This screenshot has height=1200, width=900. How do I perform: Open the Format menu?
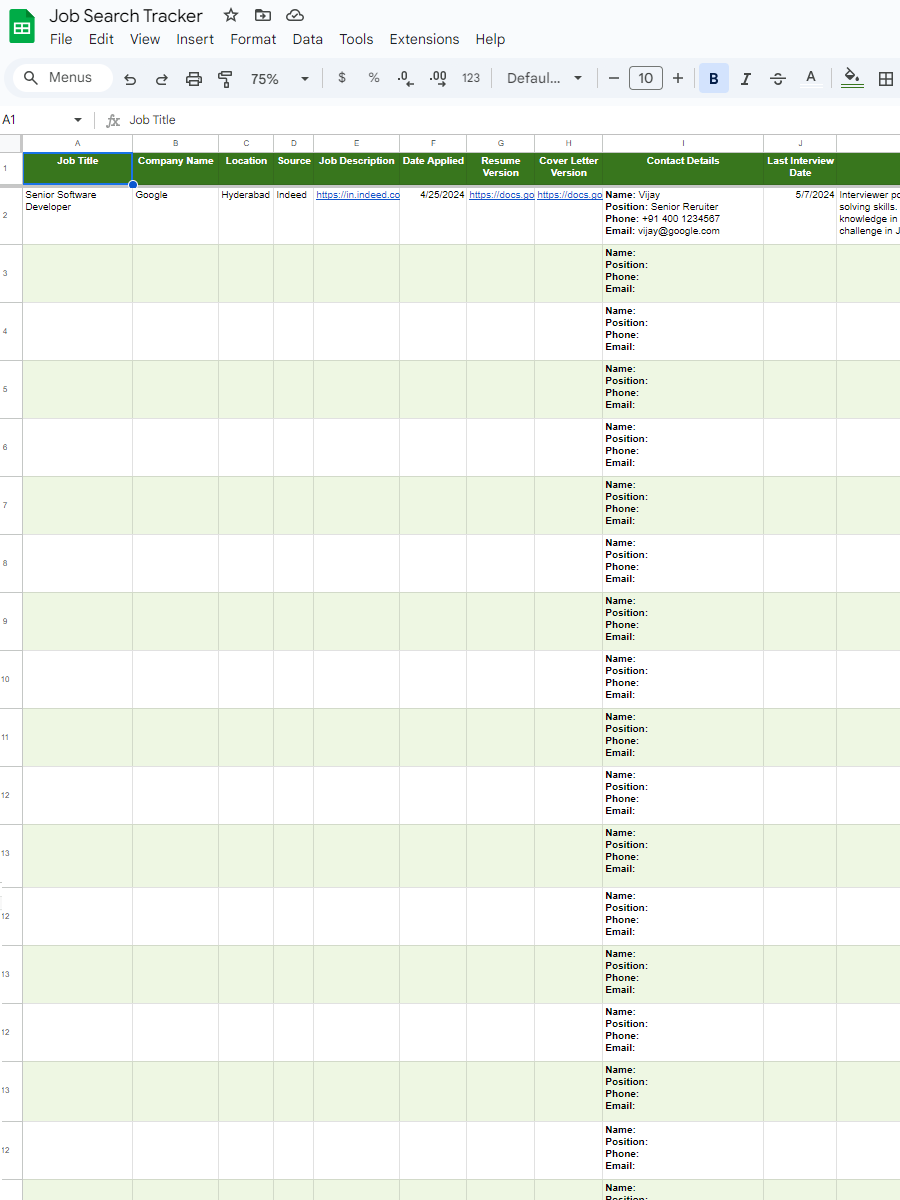point(253,39)
